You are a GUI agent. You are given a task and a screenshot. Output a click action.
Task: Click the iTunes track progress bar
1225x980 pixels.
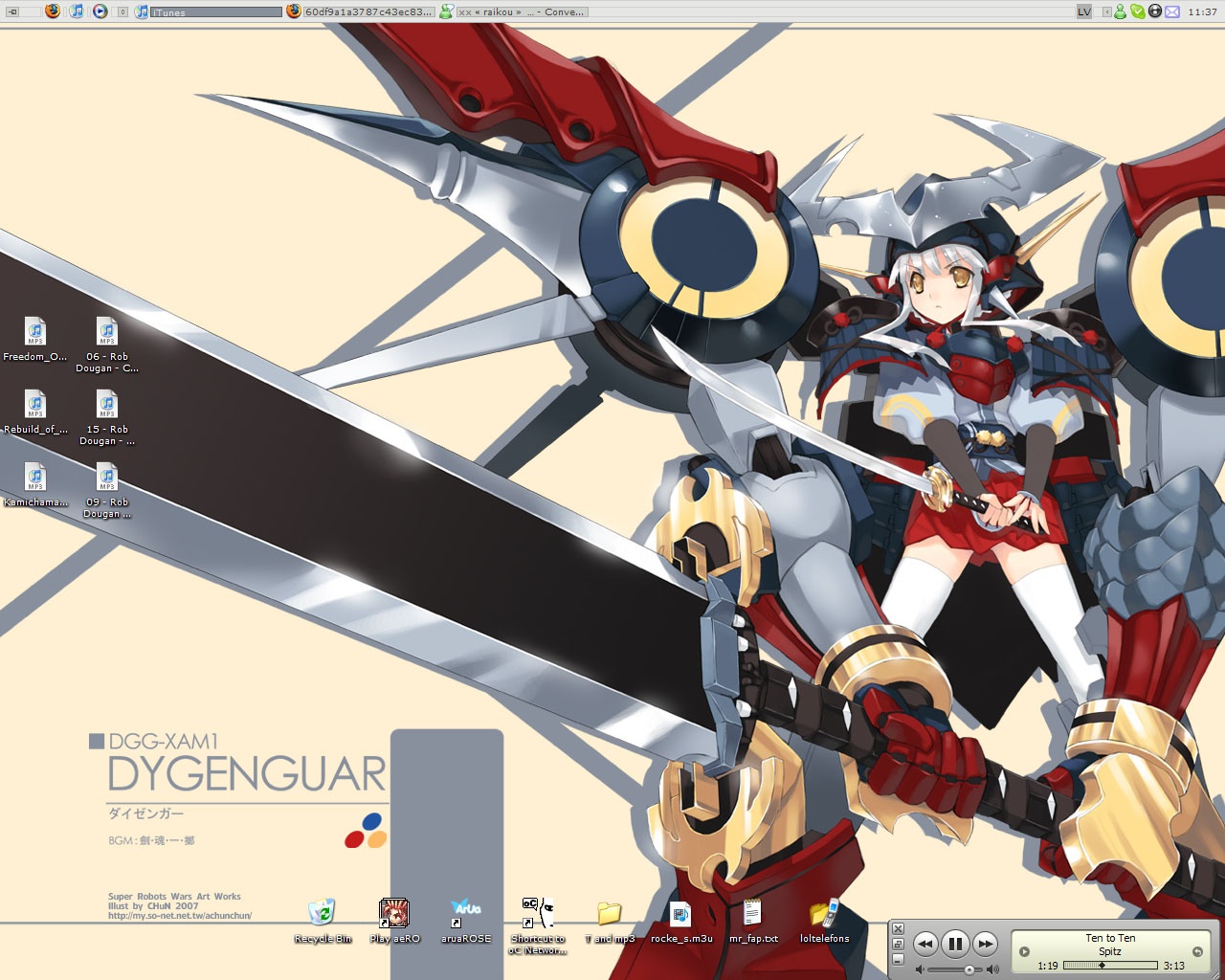tap(1110, 965)
